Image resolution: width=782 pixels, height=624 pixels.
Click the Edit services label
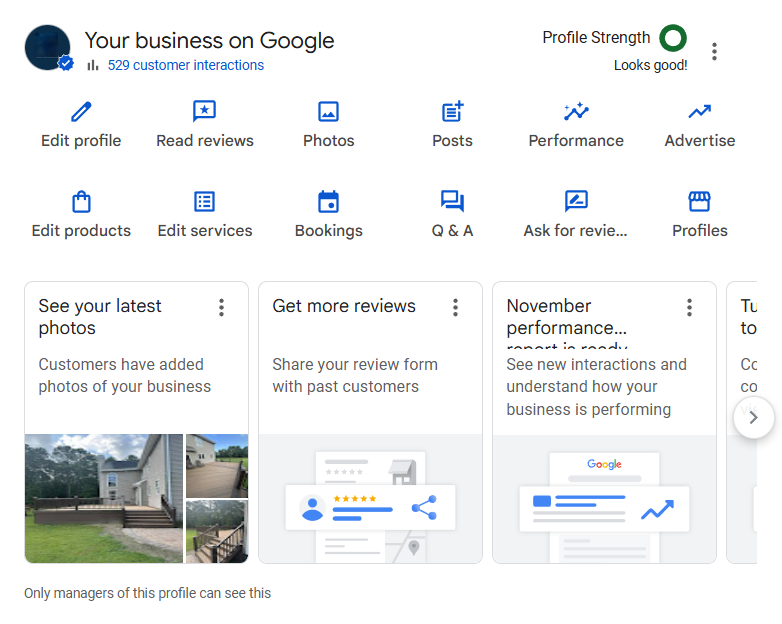(205, 230)
